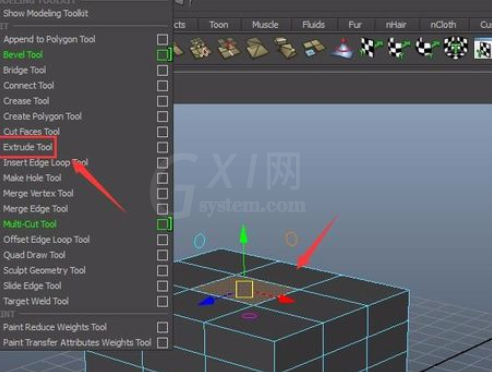Click the blue Z-axis arrow manipulator

point(207,301)
